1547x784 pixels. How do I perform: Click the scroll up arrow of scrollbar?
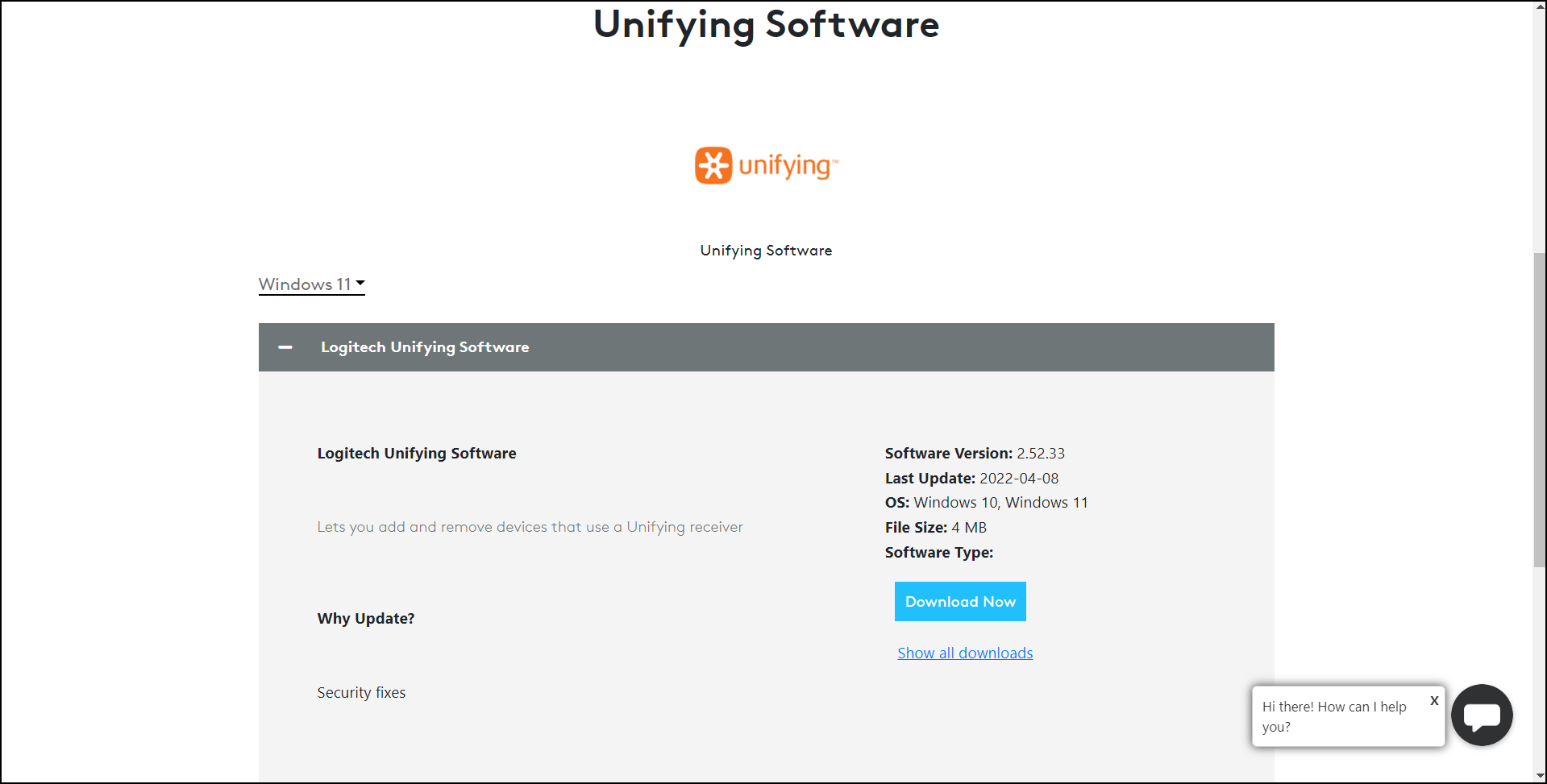pyautogui.click(x=1540, y=7)
